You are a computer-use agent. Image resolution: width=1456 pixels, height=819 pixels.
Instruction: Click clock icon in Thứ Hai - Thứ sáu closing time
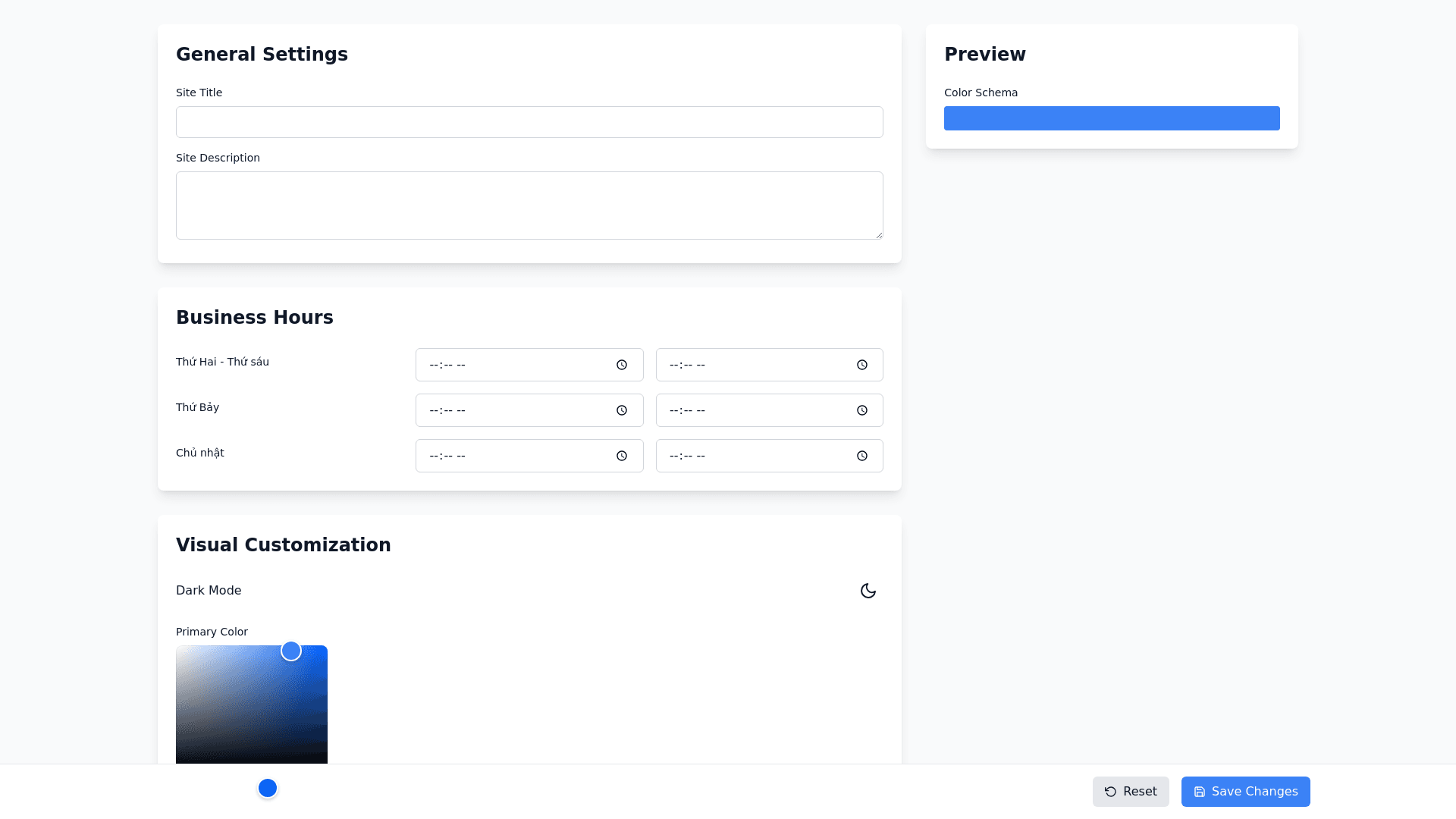862,365
